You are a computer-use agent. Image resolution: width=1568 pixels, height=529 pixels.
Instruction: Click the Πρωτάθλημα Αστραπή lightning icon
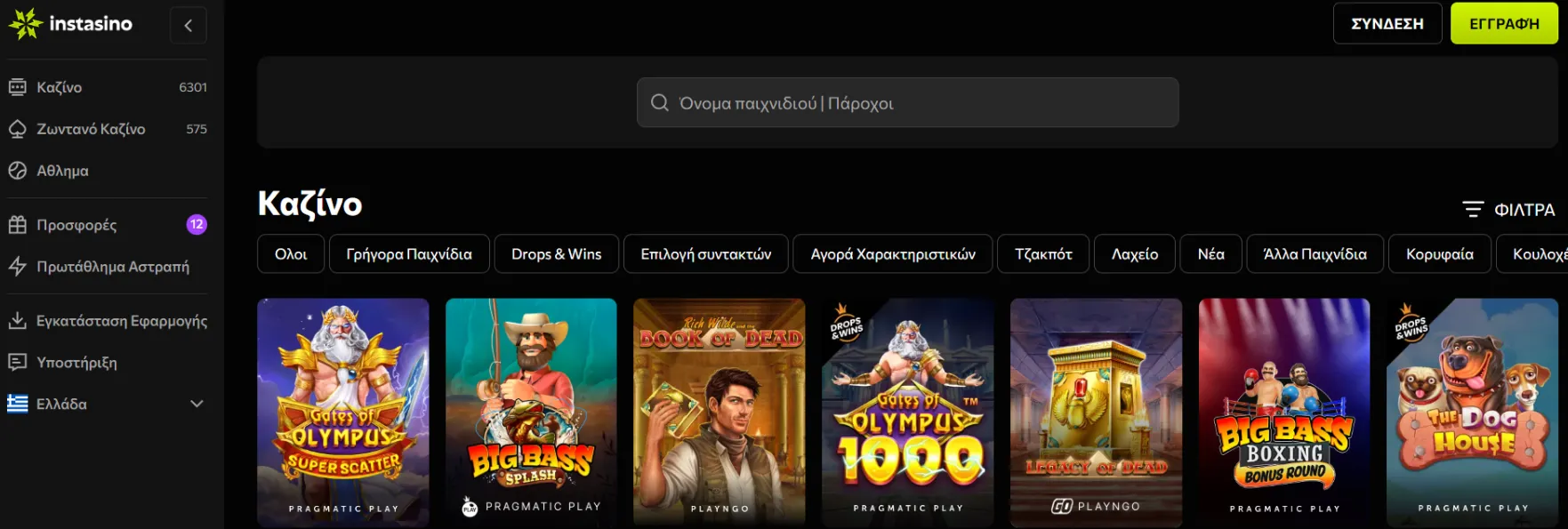[x=17, y=267]
